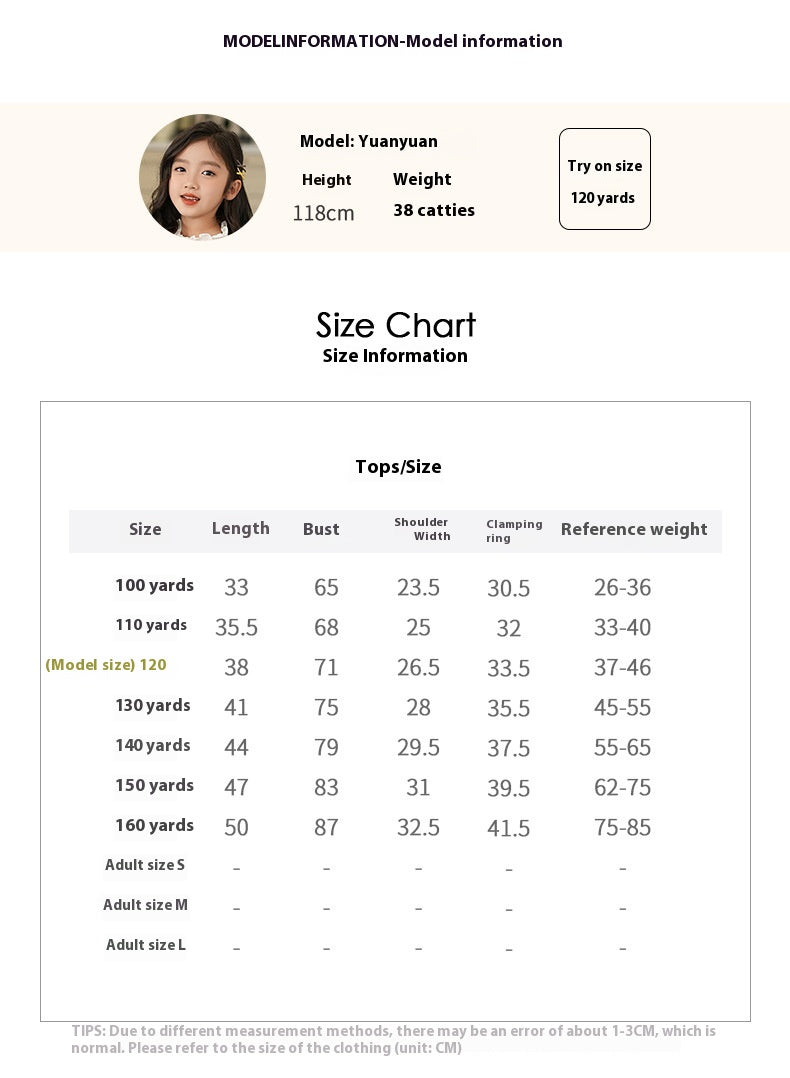Click the Length column header
790x1078 pixels.
pos(240,529)
